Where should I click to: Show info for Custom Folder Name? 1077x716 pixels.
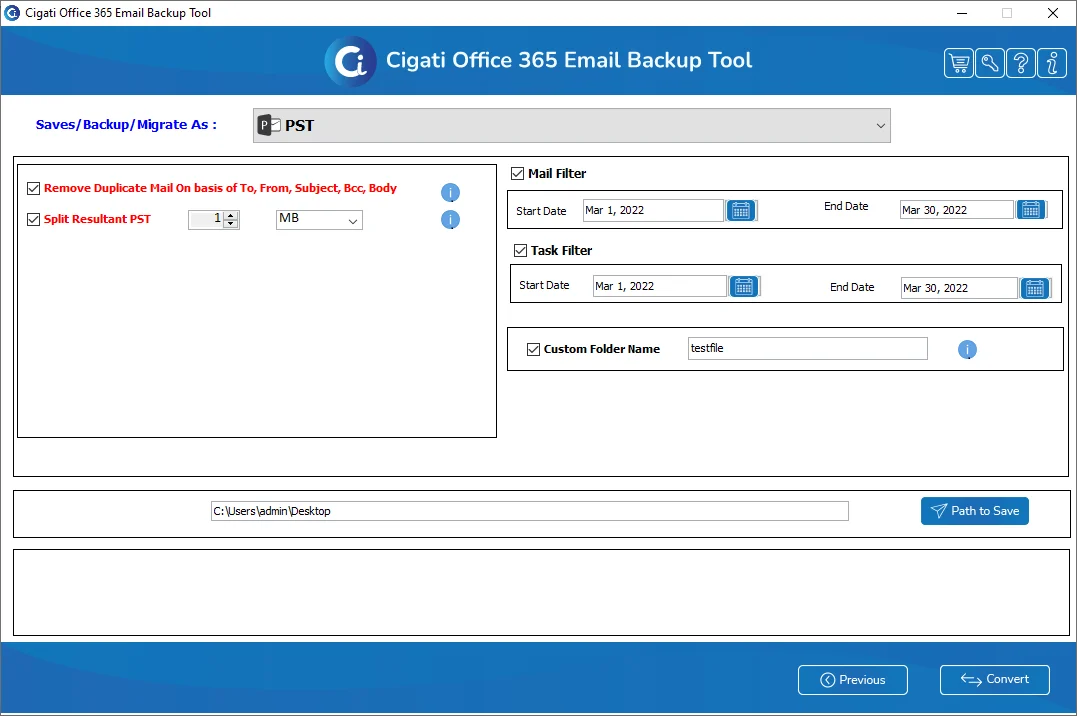tap(967, 350)
